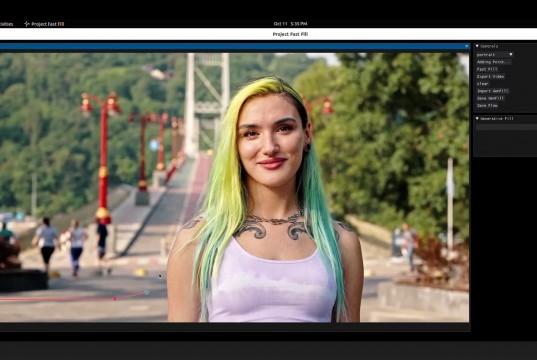The image size is (537, 360).
Task: Close the image viewport with the X icon
Action: [466, 46]
